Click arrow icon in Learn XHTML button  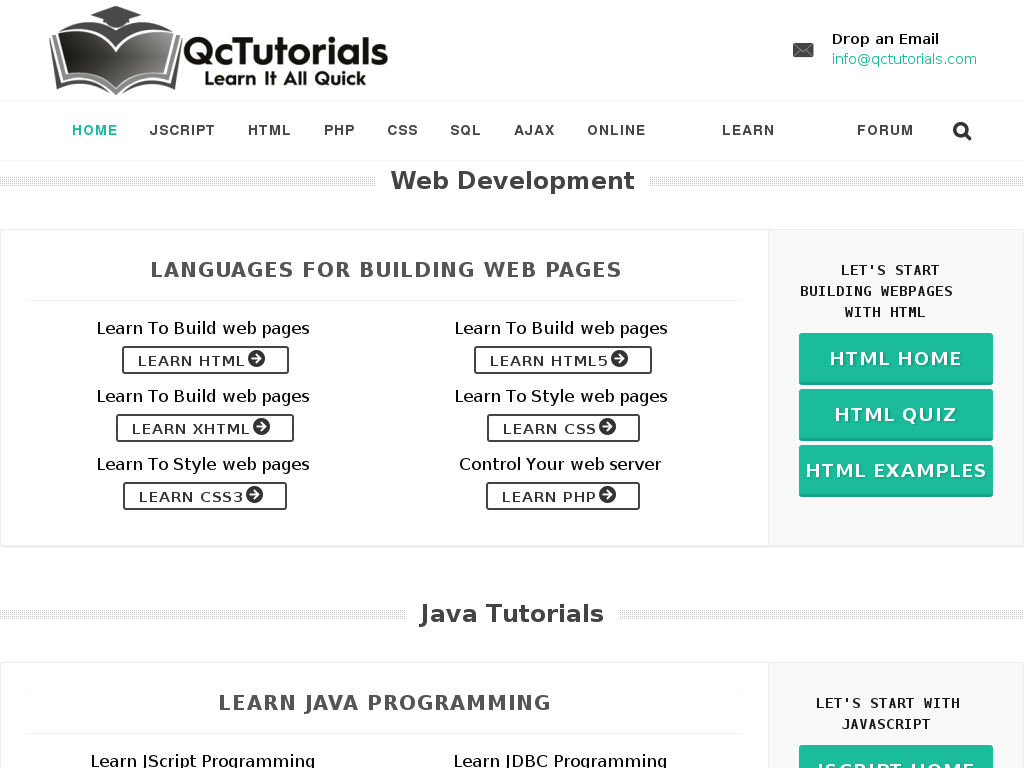262,426
